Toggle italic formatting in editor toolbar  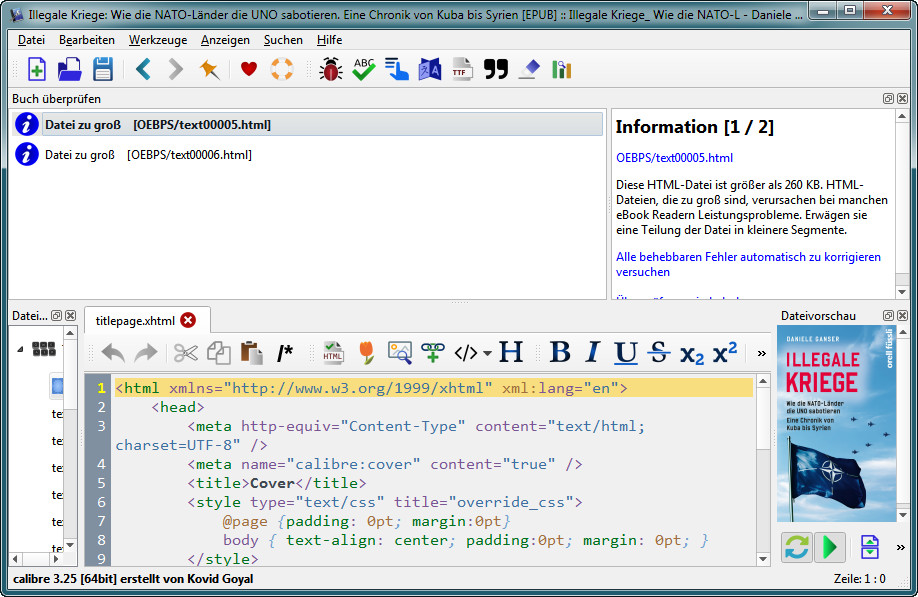pos(592,352)
